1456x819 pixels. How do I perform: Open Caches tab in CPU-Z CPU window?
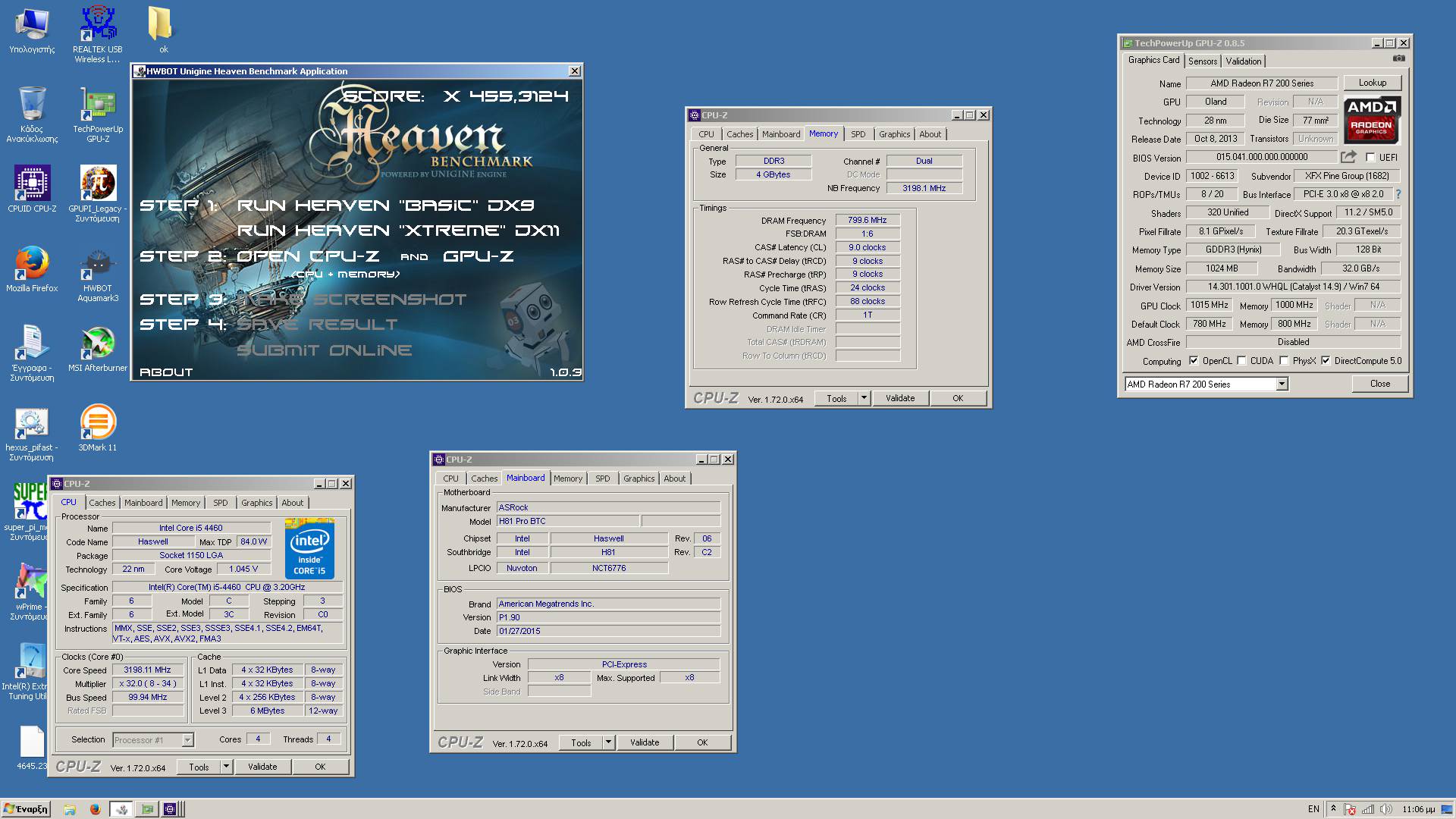click(x=102, y=503)
